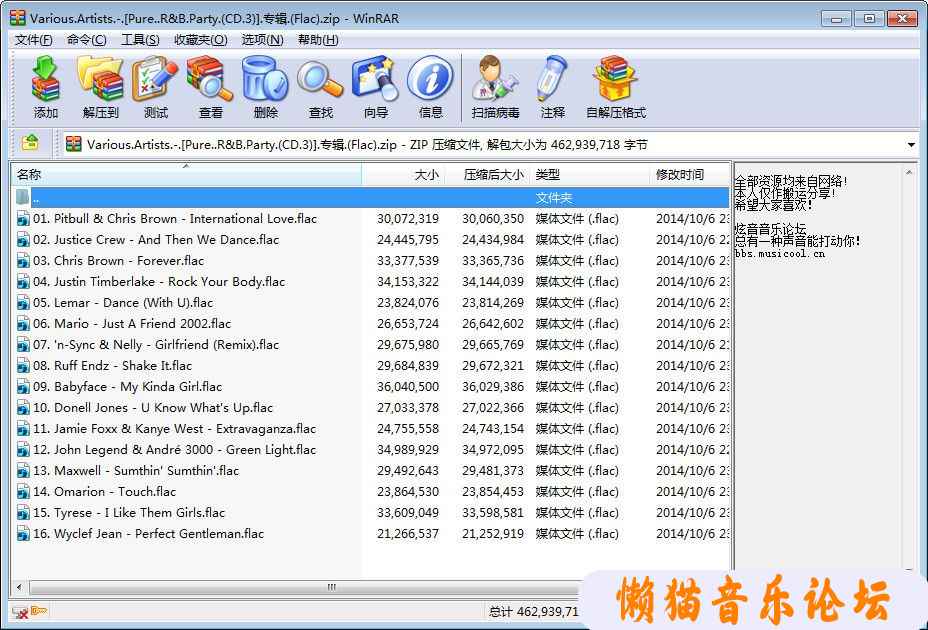Click size value 21,266,537
Screen dimensions: 928x630
[x=408, y=533]
